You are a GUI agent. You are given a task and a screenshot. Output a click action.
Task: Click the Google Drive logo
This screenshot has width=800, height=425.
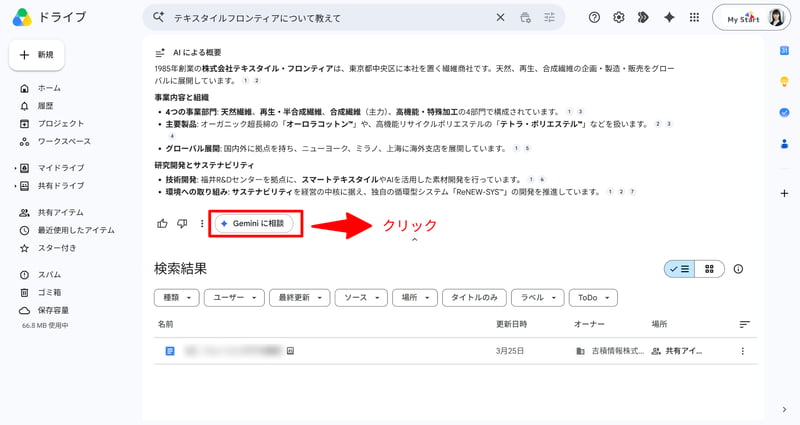[22, 17]
